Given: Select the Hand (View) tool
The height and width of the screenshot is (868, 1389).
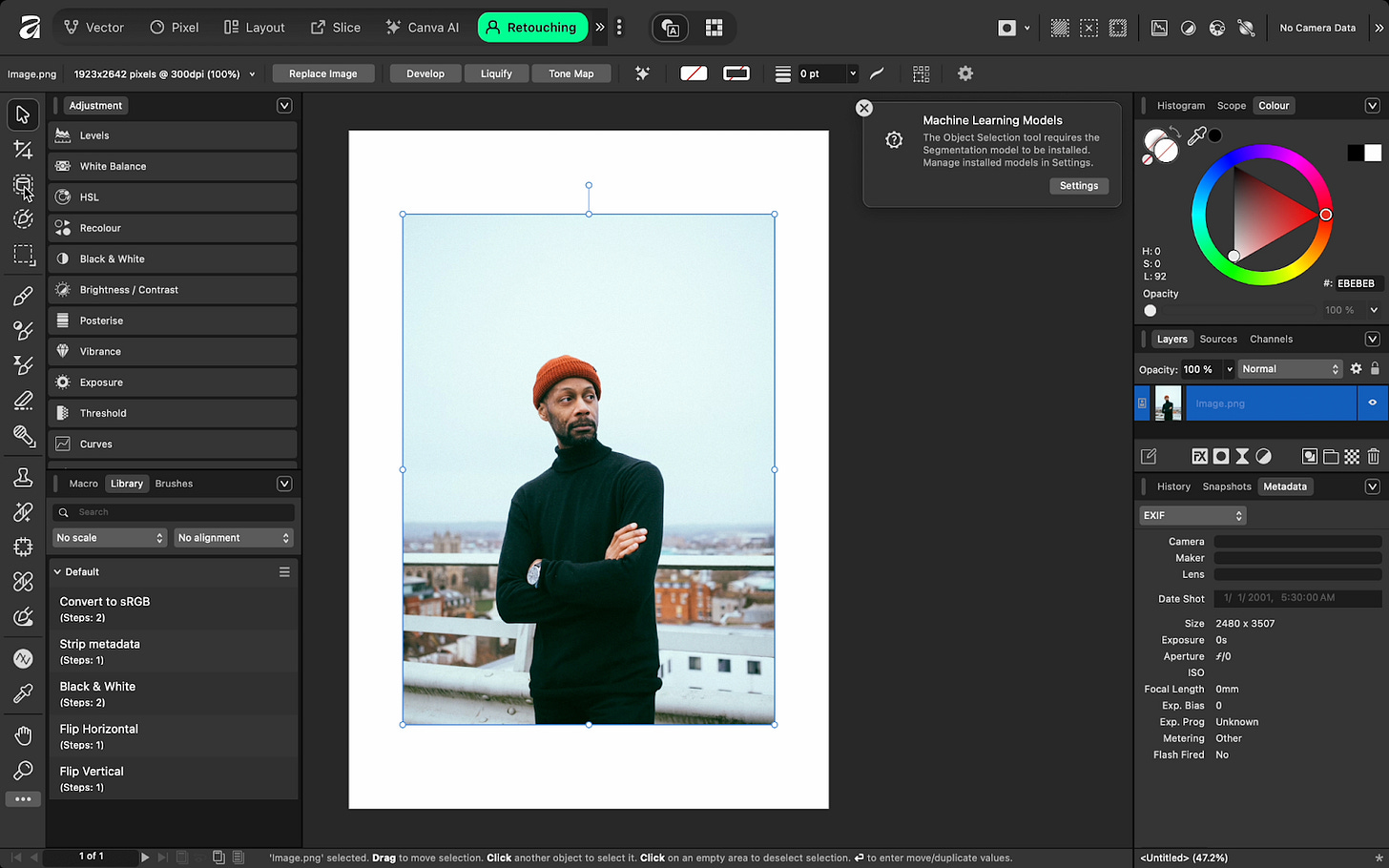Looking at the screenshot, I should (x=23, y=735).
